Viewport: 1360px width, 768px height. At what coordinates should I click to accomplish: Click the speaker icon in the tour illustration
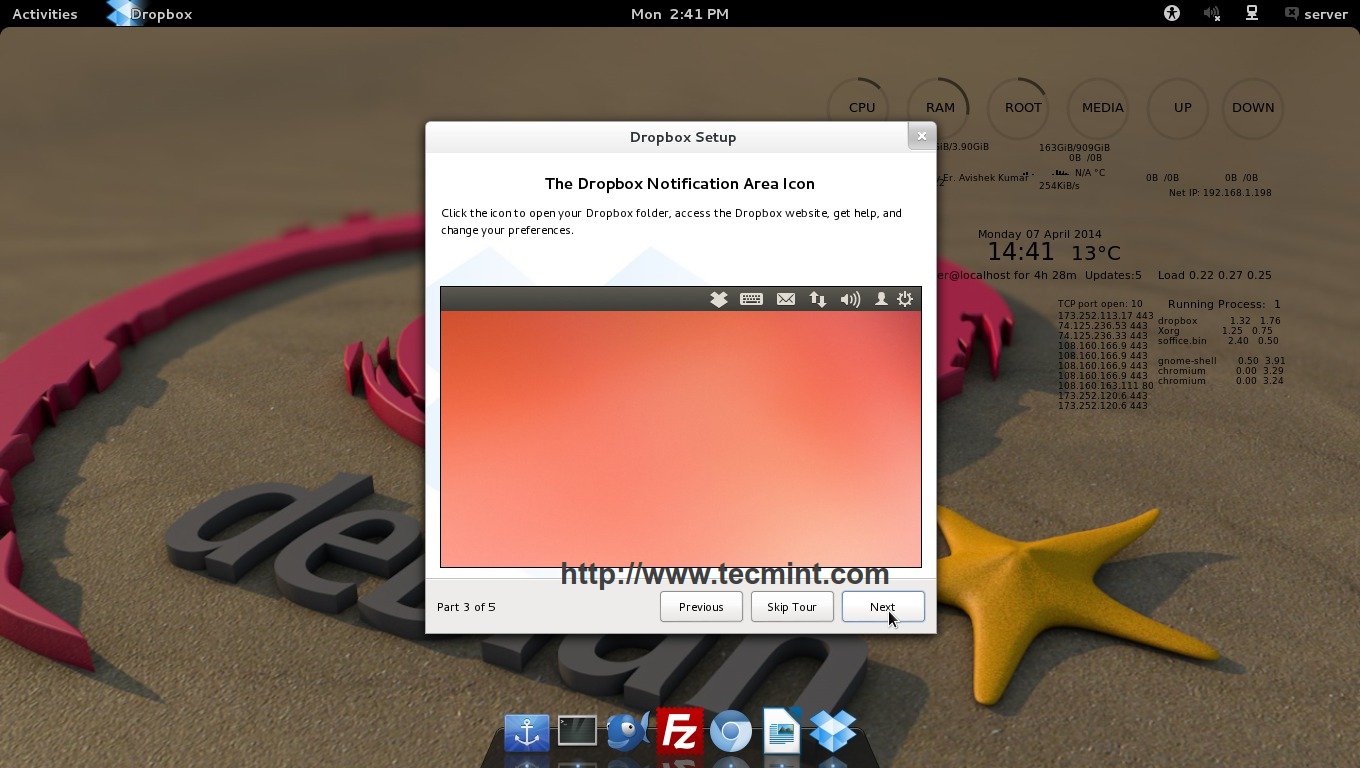tap(850, 299)
